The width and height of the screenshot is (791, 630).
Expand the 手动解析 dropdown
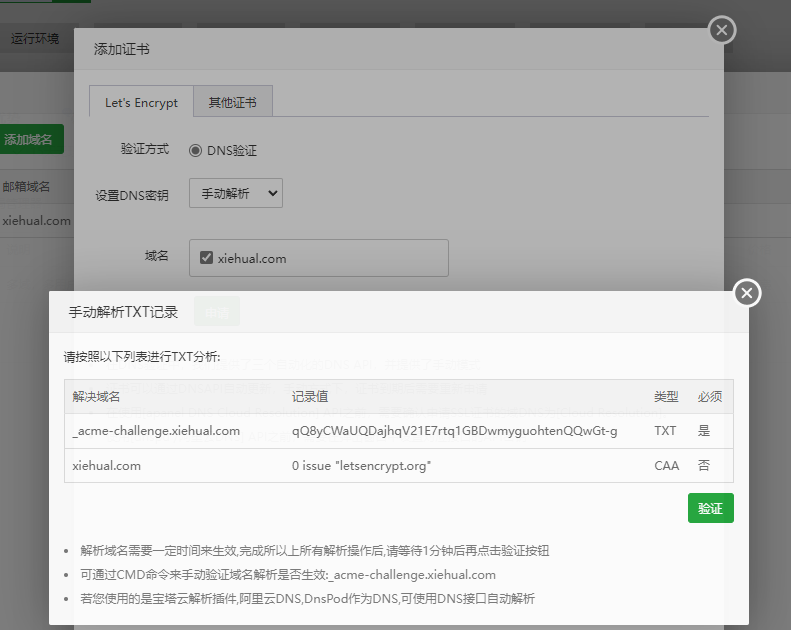pyautogui.click(x=235, y=193)
